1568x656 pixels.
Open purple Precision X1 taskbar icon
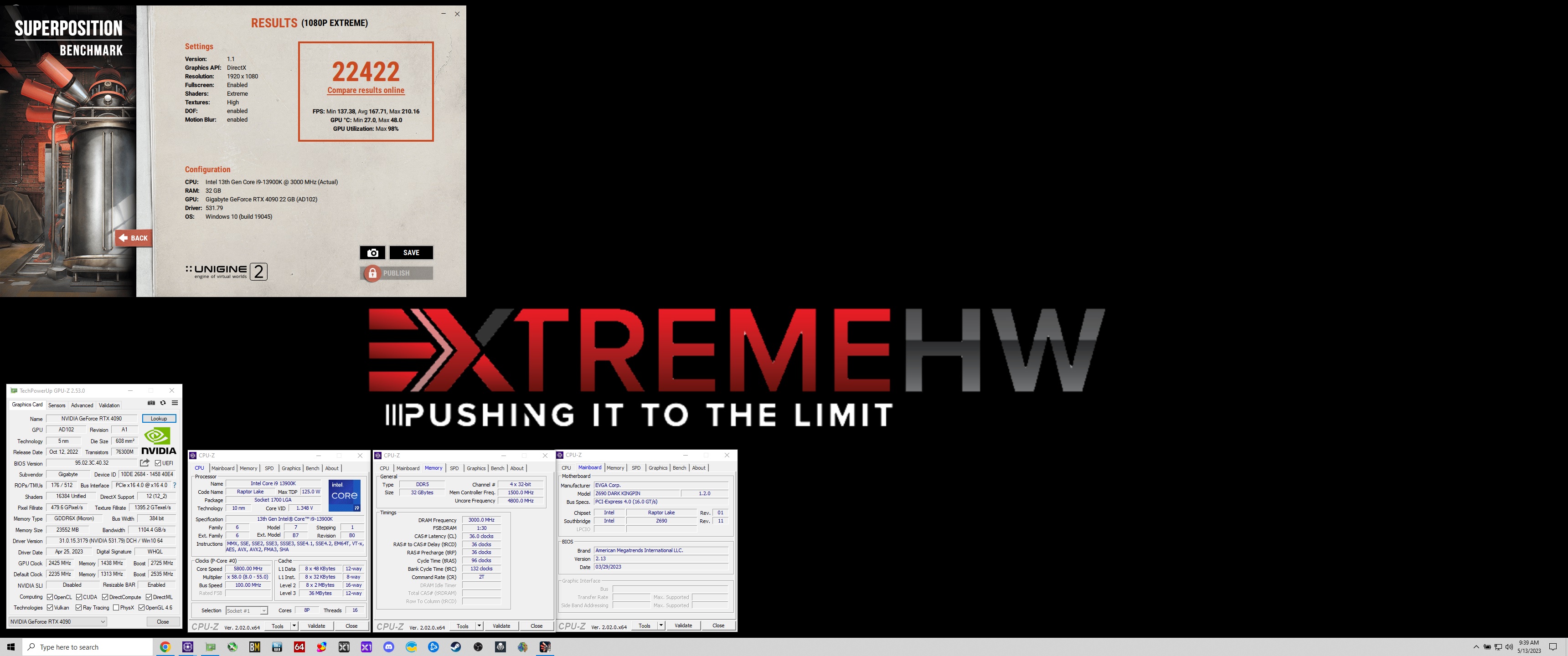366,647
